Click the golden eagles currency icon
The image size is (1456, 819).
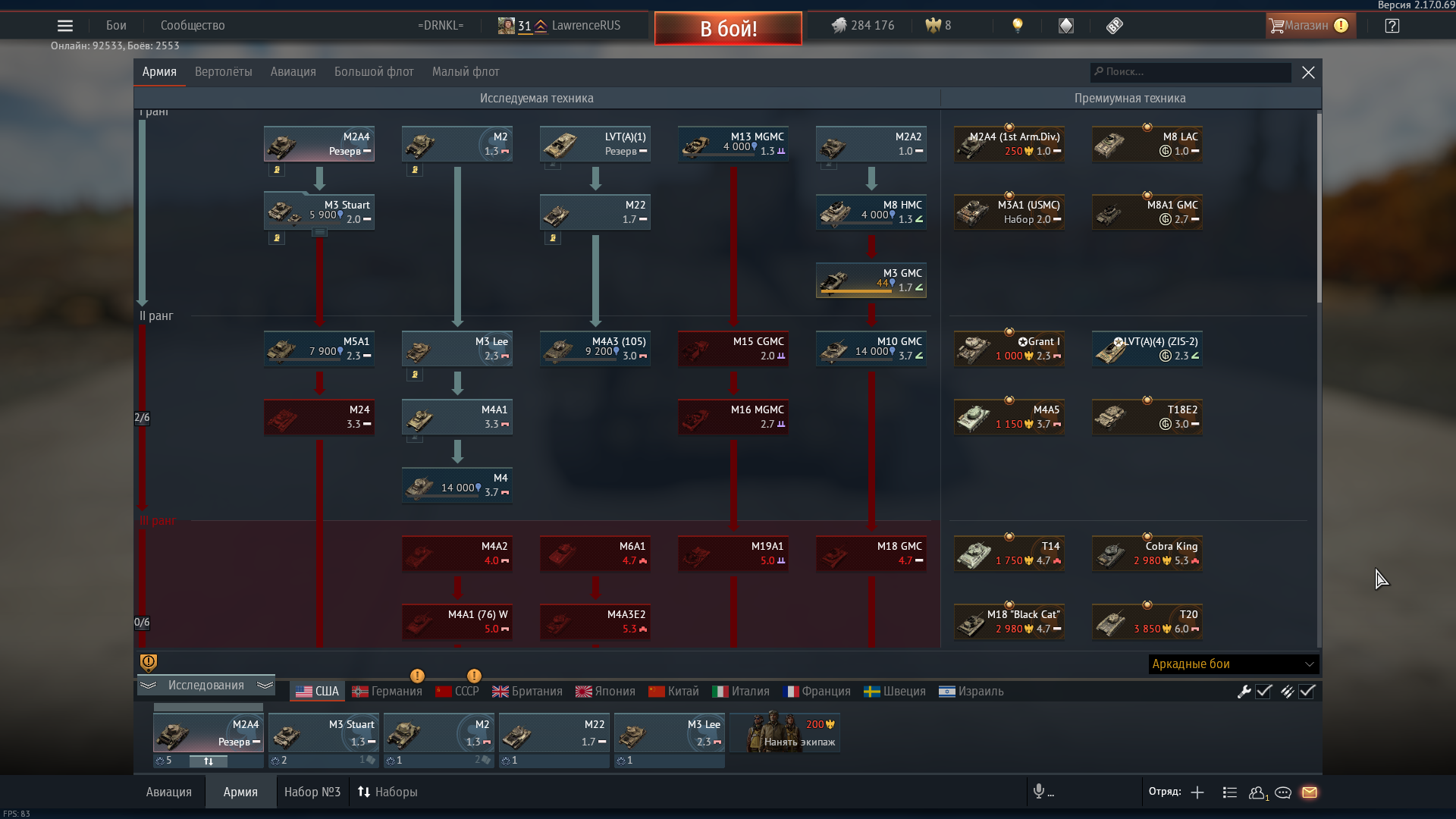point(933,26)
